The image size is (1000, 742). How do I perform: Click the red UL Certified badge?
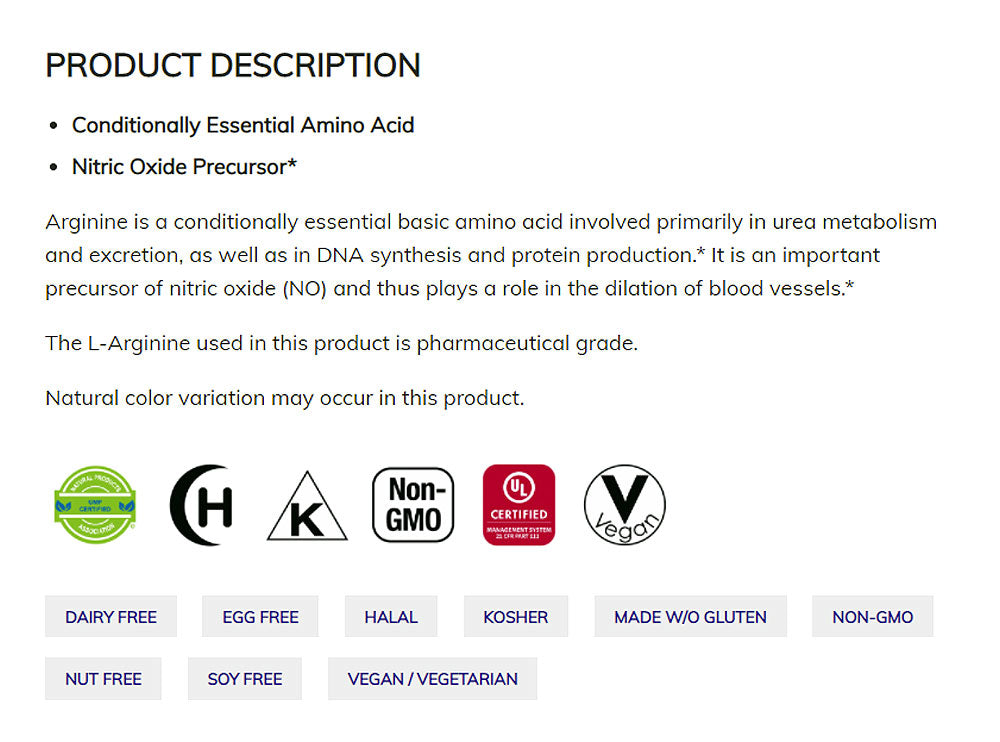pos(518,505)
